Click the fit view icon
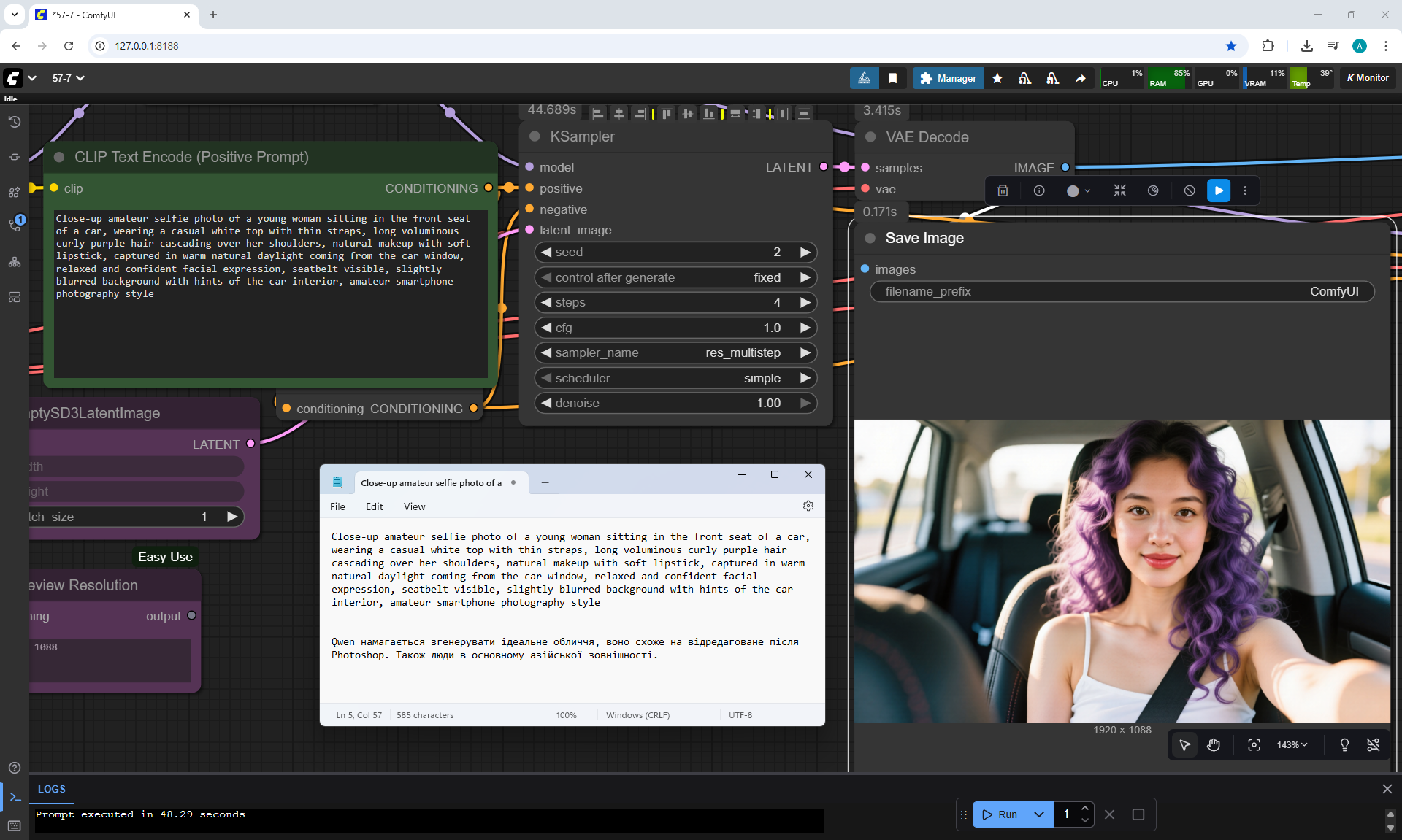 1254,744
